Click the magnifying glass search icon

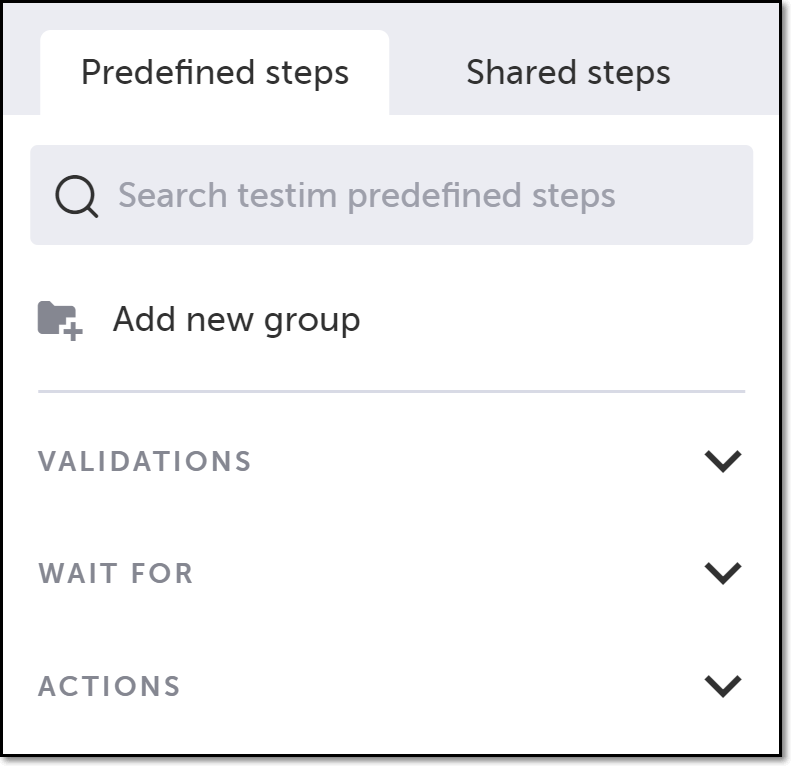pyautogui.click(x=76, y=196)
